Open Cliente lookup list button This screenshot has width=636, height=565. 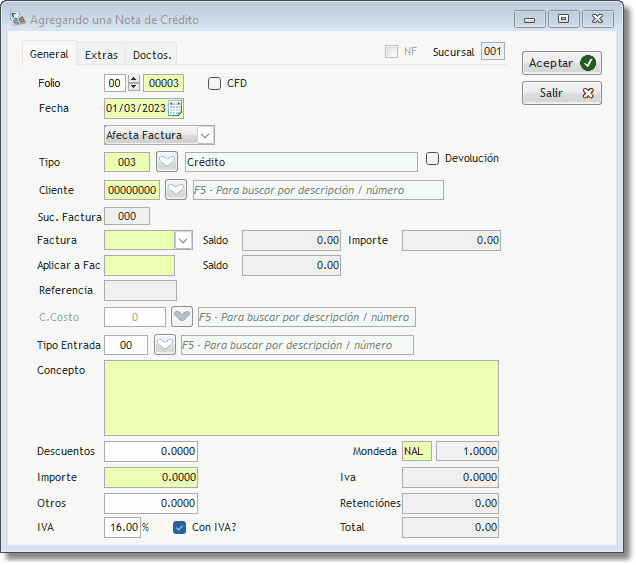[x=176, y=190]
